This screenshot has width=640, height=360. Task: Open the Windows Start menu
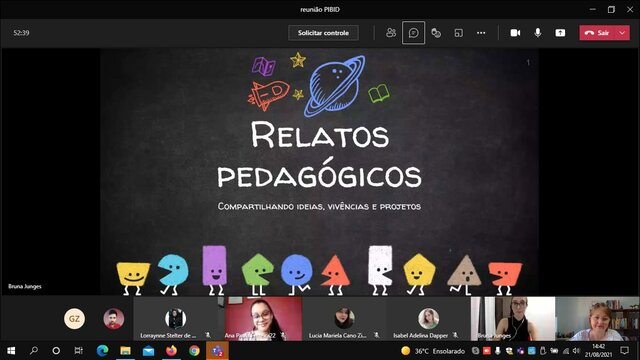(11, 351)
